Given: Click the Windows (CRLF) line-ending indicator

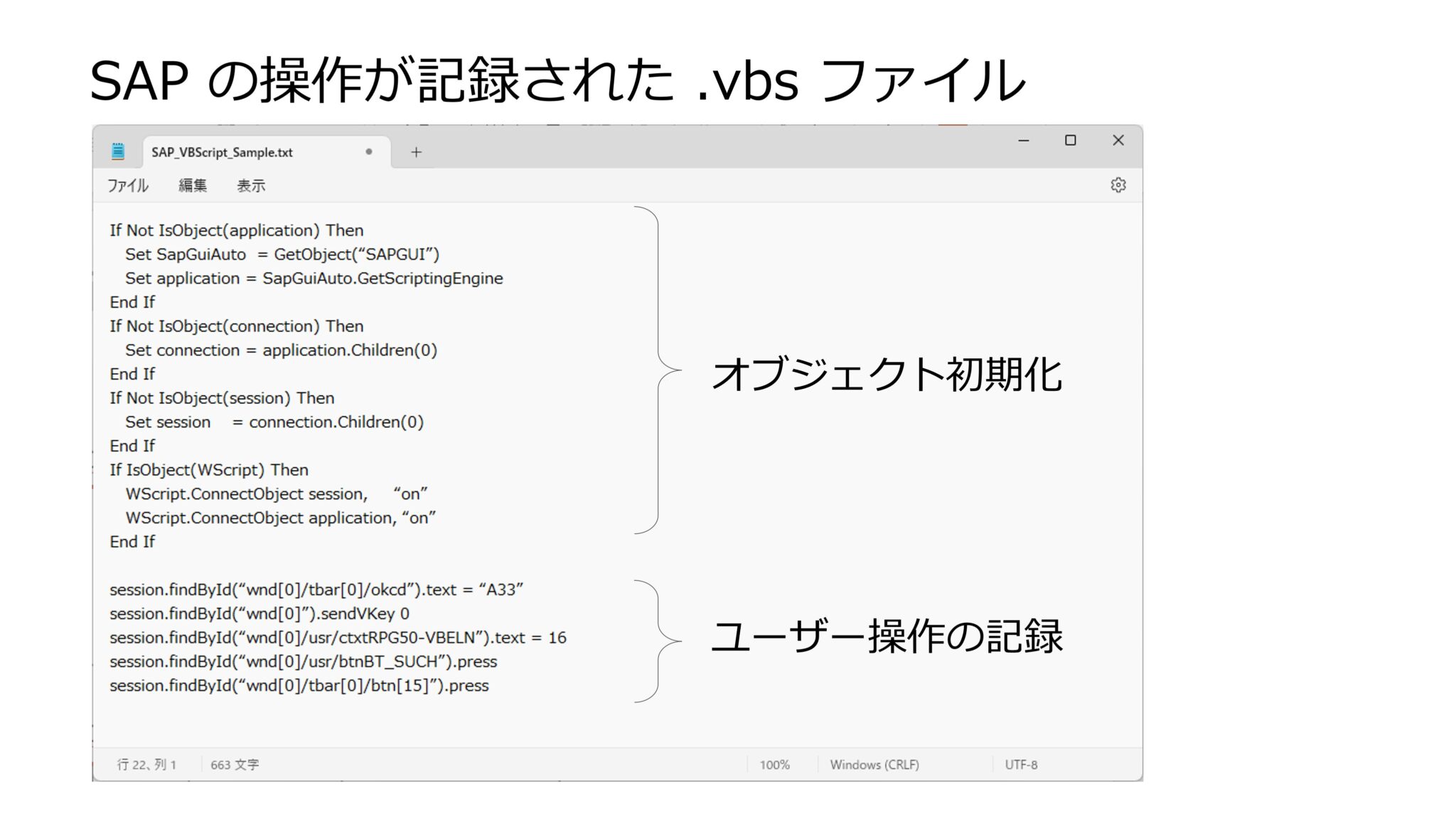Looking at the screenshot, I should tap(875, 764).
